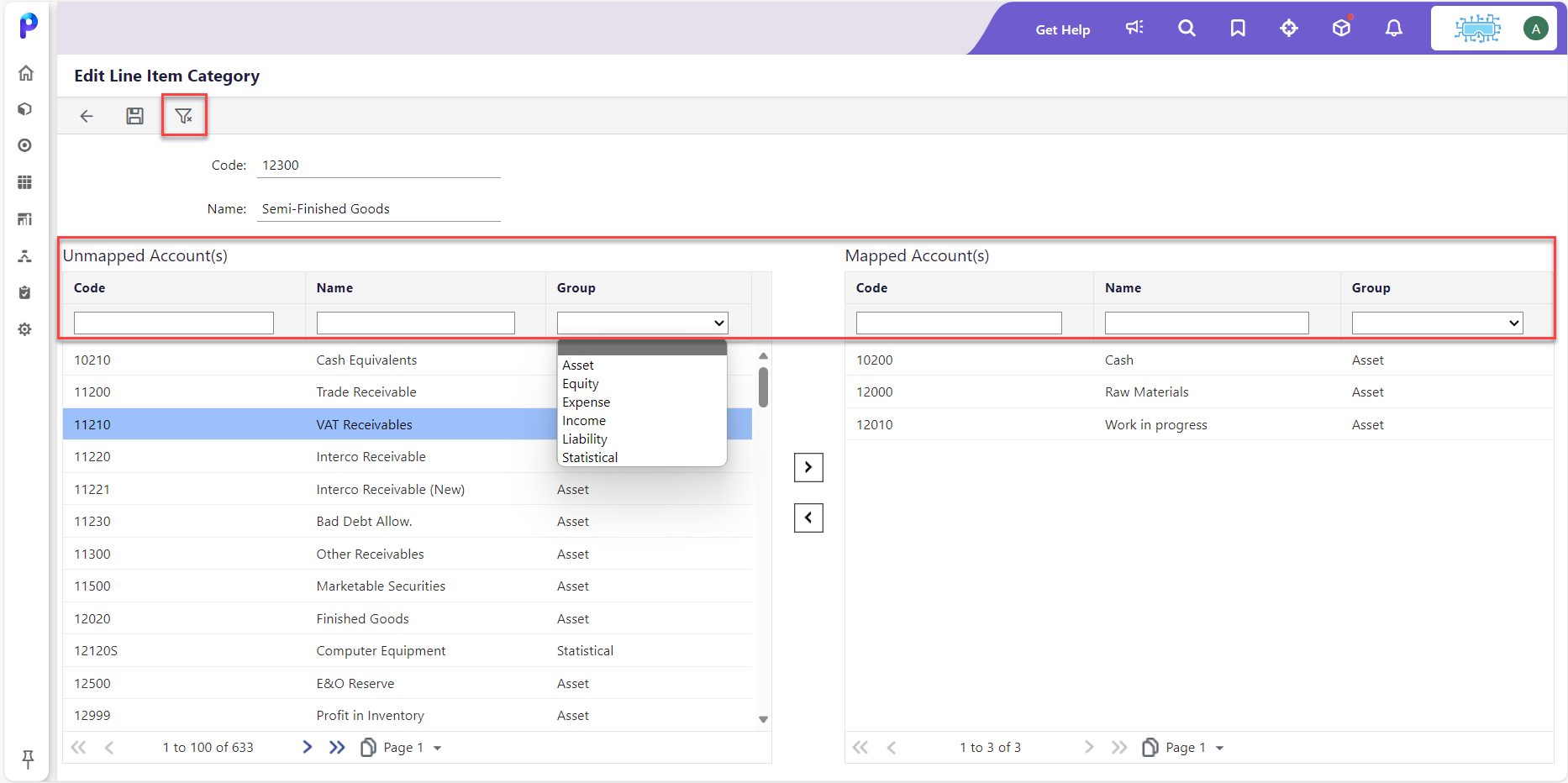1568x783 pixels.
Task: Focus the mapped Name filter field
Action: [x=1207, y=323]
